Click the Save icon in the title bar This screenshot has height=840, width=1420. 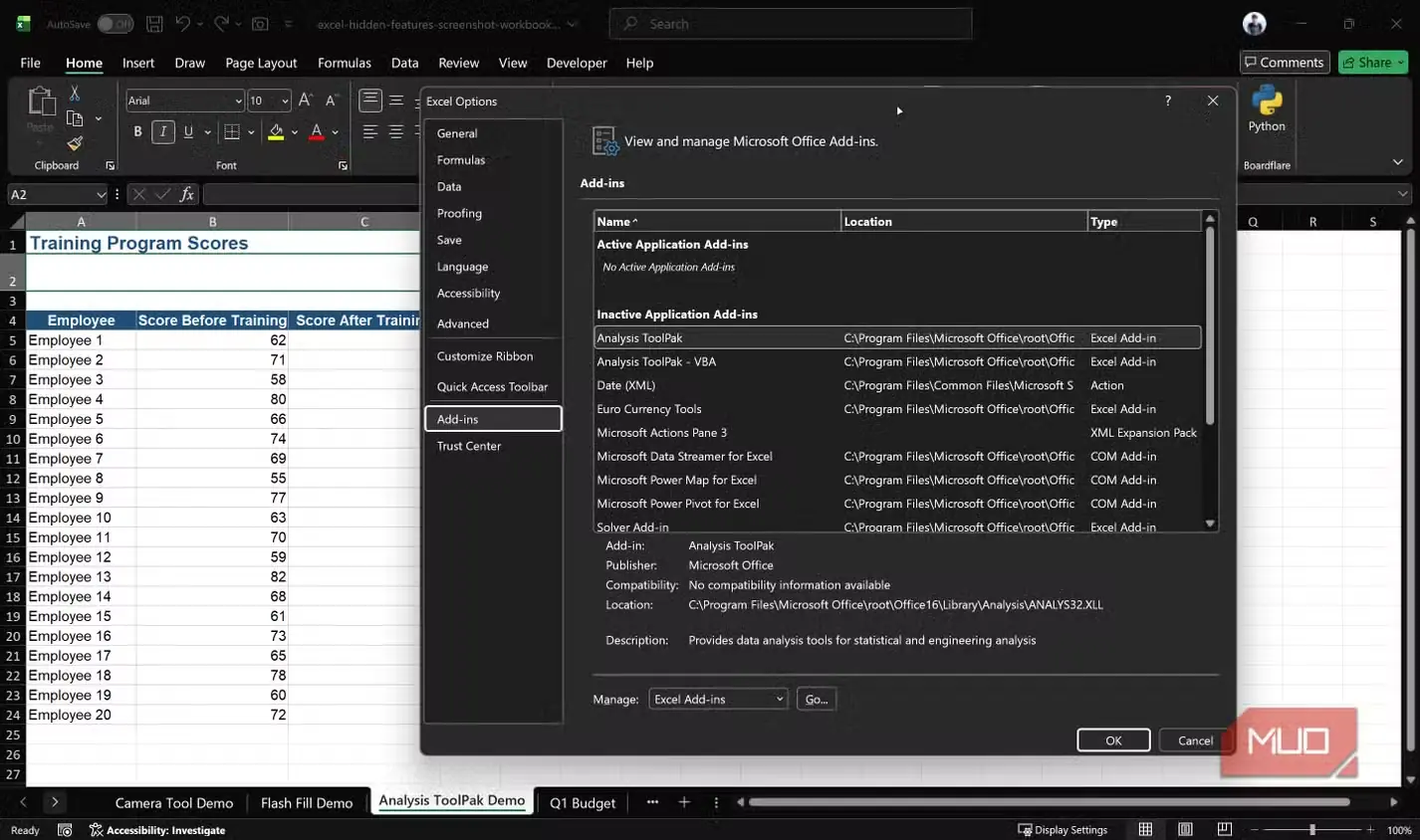point(154,24)
